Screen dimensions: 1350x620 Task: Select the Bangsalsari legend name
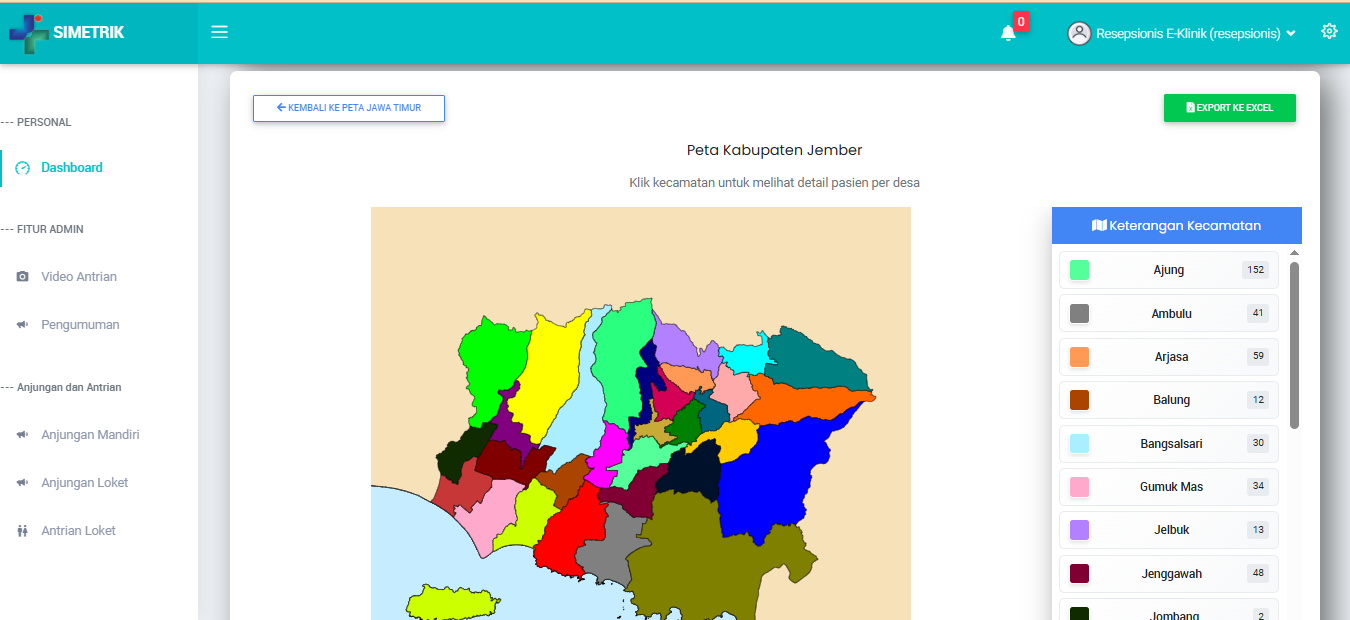coord(1171,444)
